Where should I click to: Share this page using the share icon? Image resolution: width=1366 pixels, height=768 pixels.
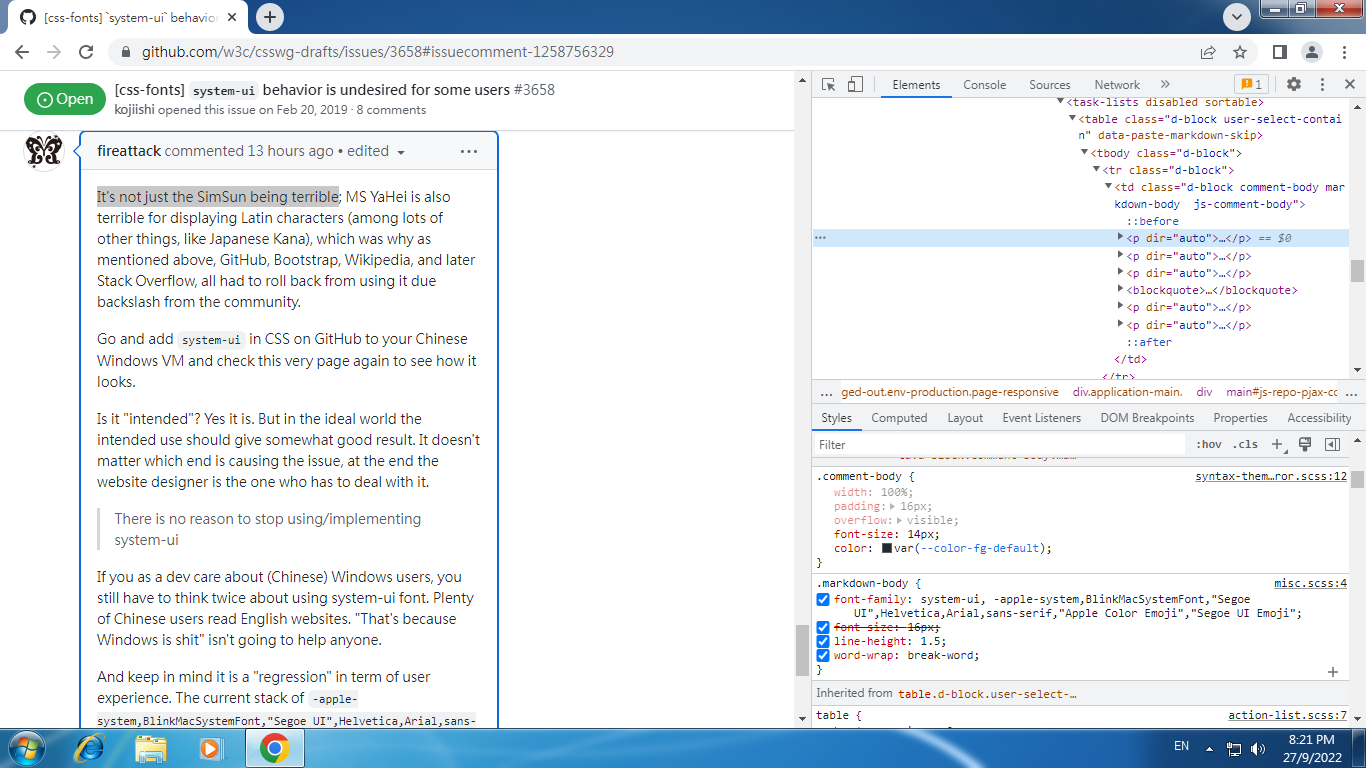coord(1208,52)
